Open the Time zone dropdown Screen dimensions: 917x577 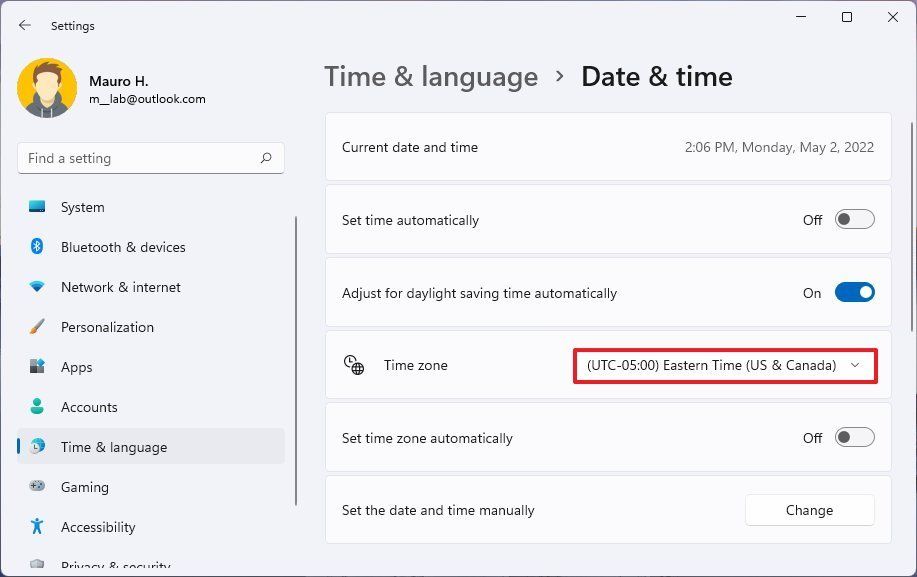point(724,365)
